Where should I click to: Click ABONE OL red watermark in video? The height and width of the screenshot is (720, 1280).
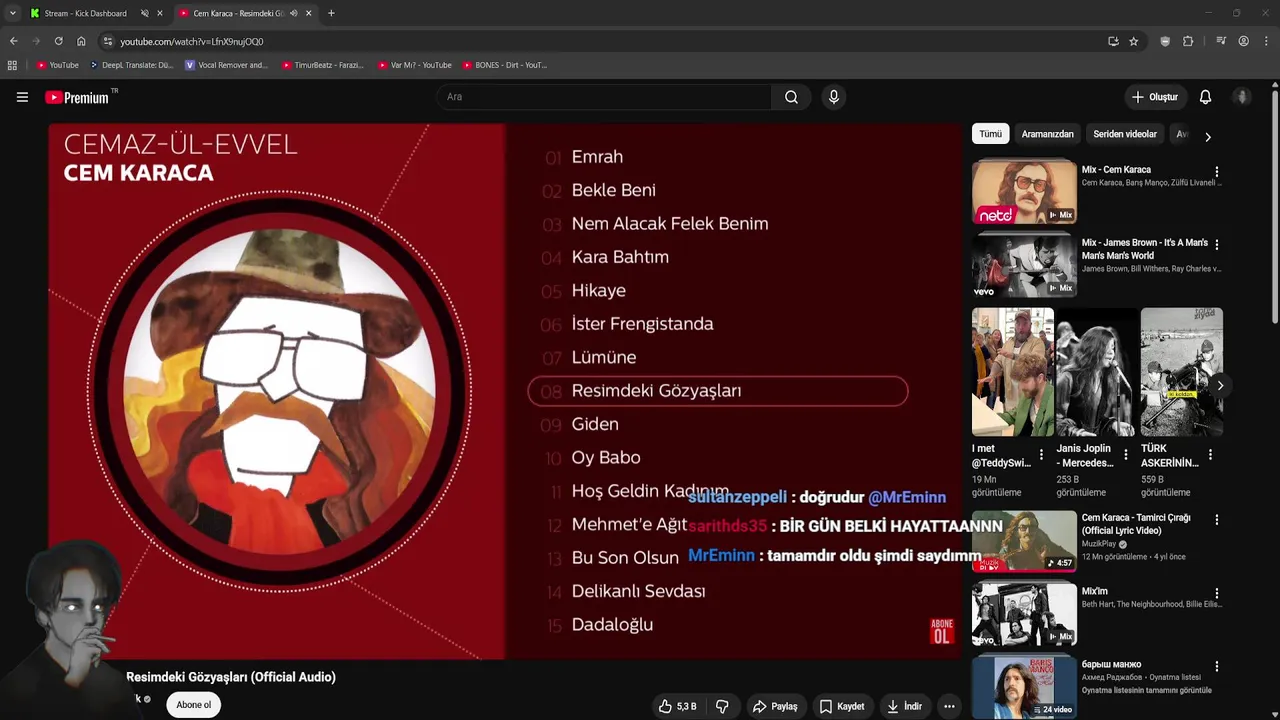(941, 631)
